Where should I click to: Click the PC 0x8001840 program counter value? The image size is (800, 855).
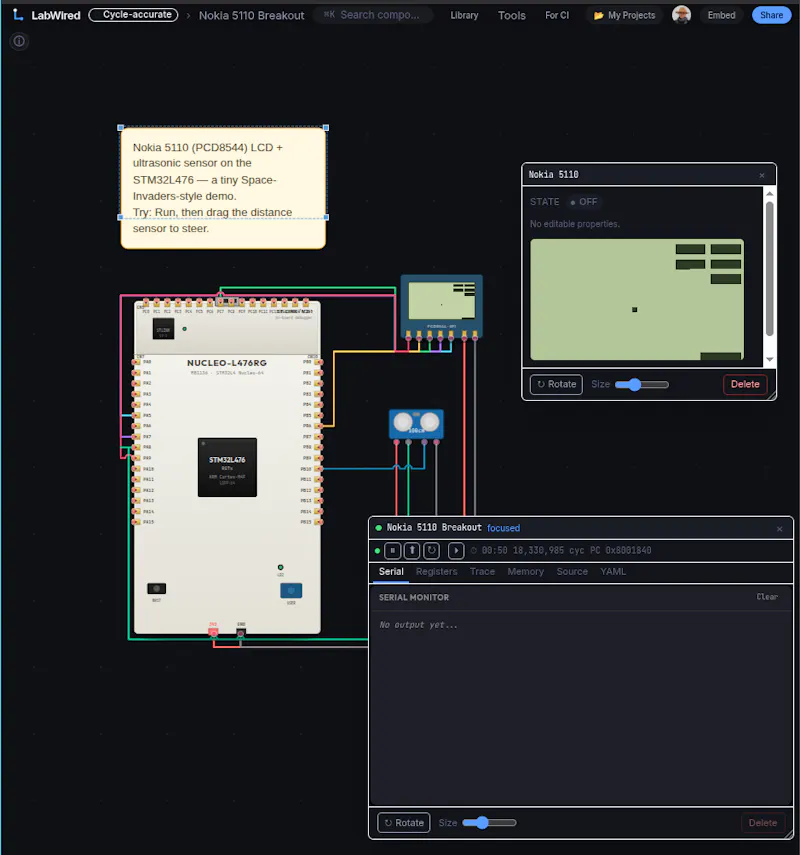[x=621, y=550]
